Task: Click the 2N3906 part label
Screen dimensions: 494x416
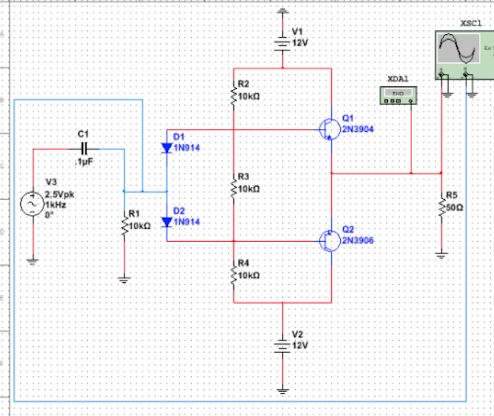Action: tap(358, 240)
